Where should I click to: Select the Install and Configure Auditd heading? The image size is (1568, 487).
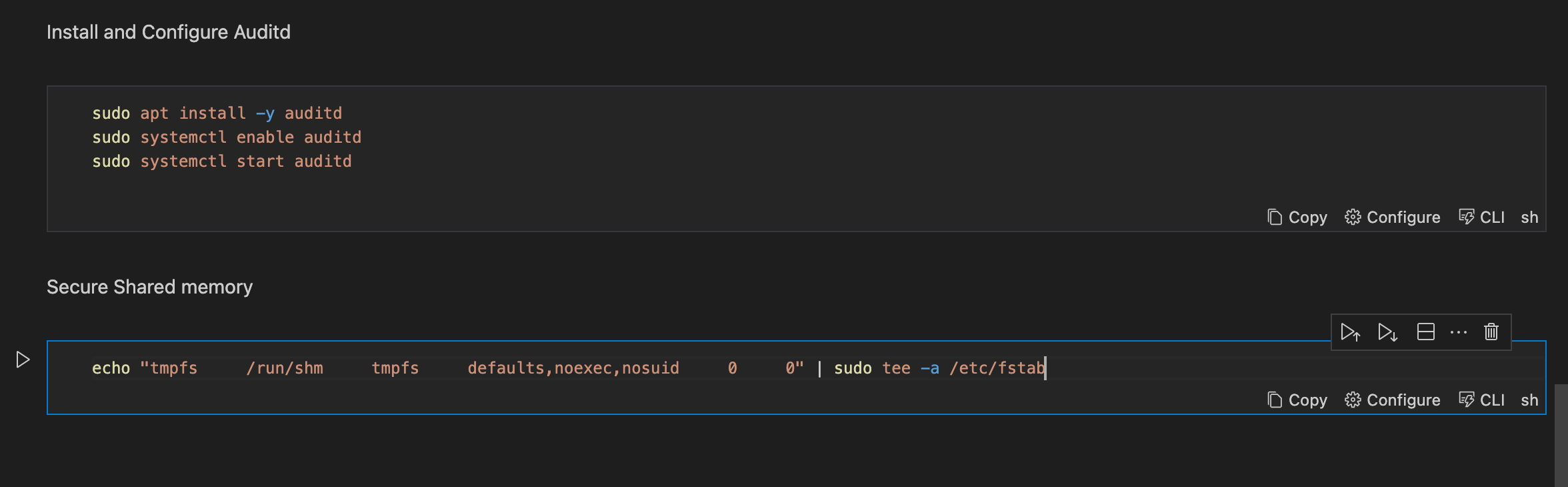pyautogui.click(x=169, y=31)
